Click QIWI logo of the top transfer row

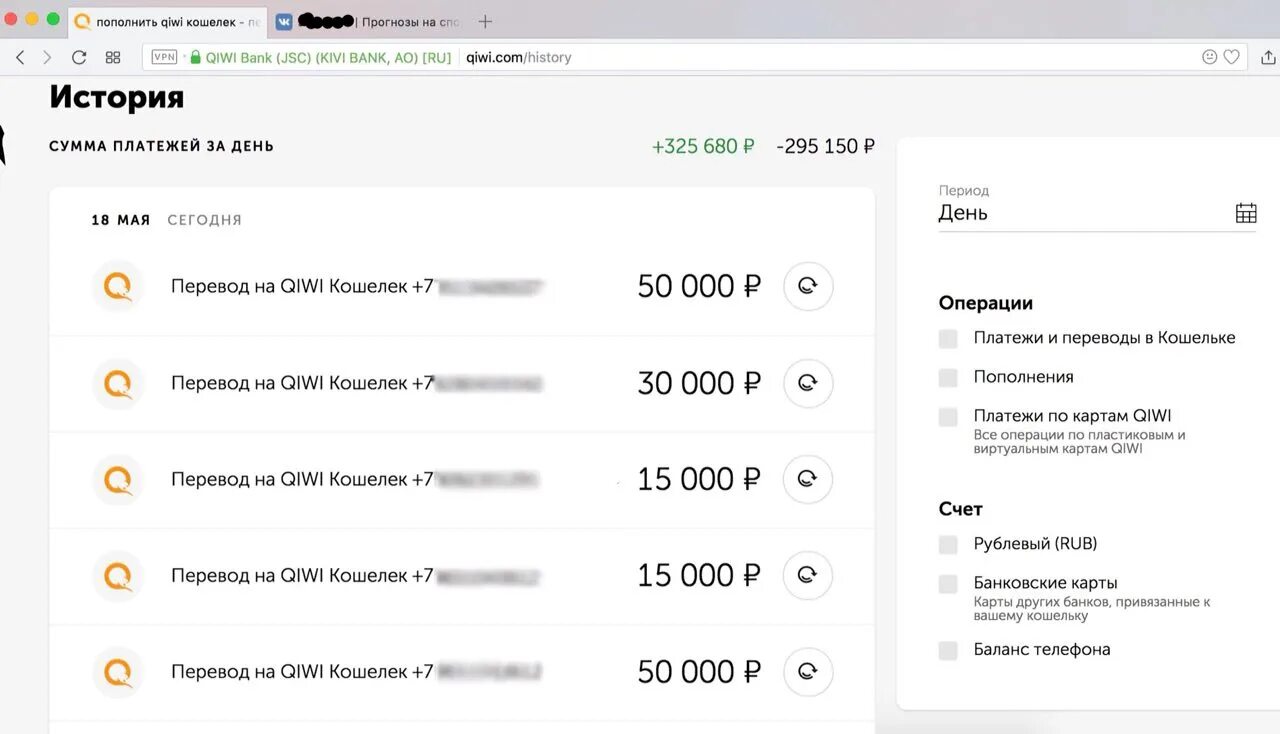coord(118,286)
